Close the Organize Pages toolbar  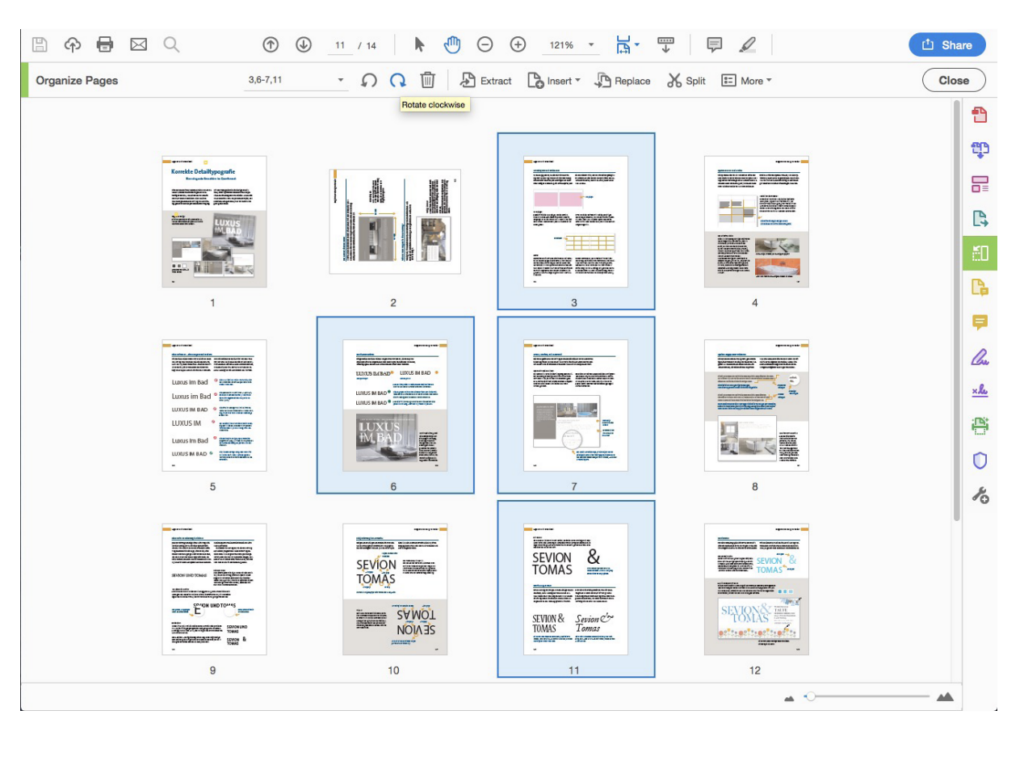[x=953, y=81]
